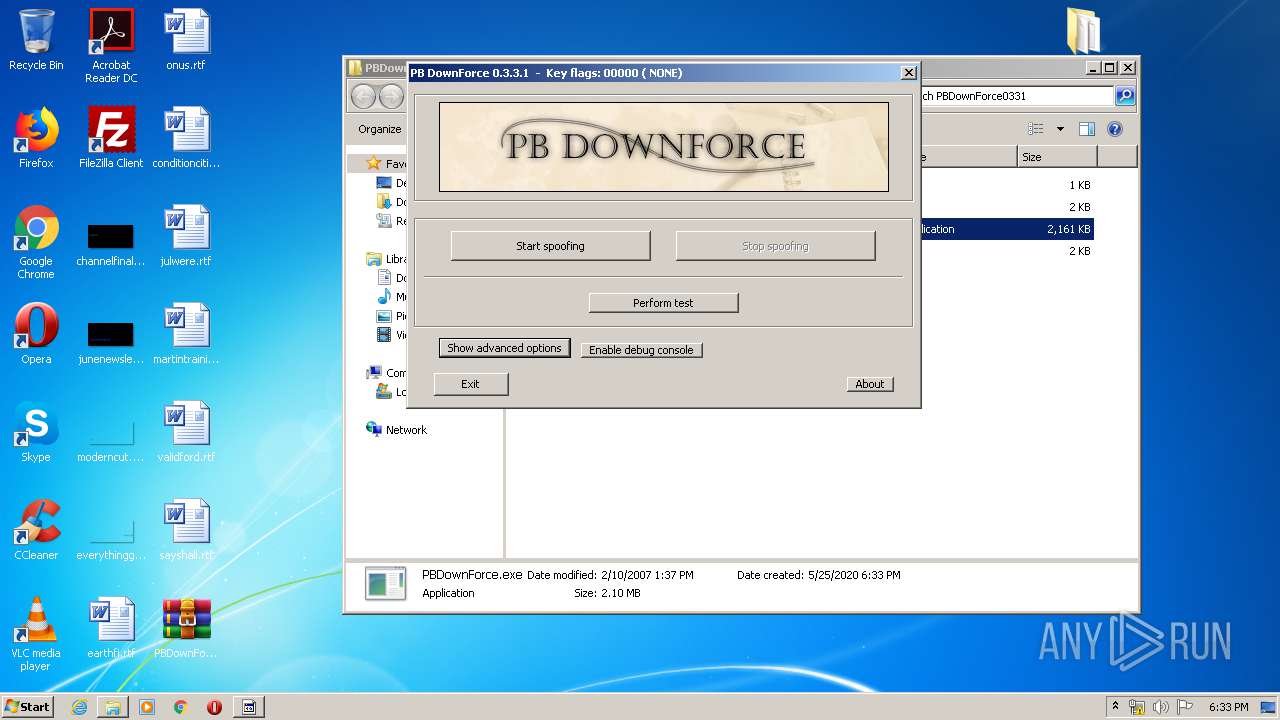Select Network in Explorer navigation pane
This screenshot has width=1280, height=720.
(396, 430)
